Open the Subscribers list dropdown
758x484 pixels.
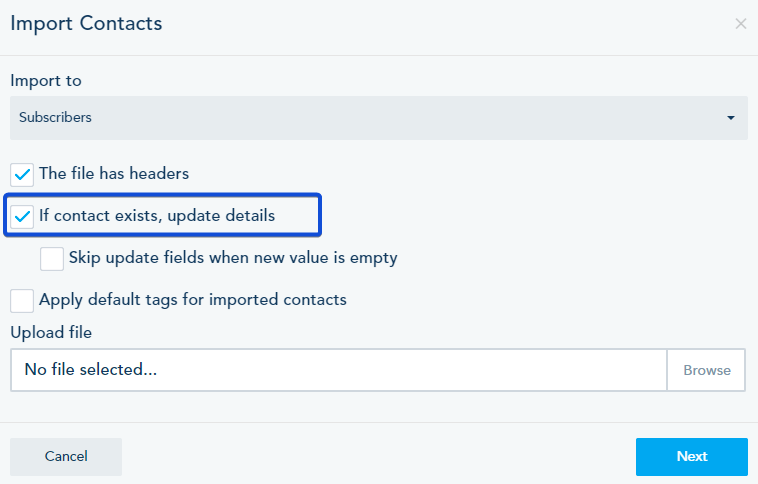(x=378, y=118)
